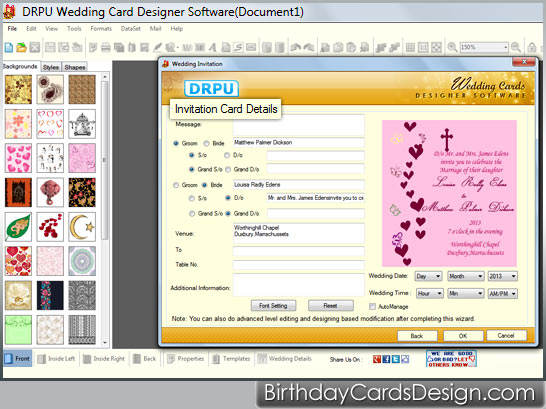Open the Help menu
This screenshot has height=409, width=546.
(x=177, y=29)
